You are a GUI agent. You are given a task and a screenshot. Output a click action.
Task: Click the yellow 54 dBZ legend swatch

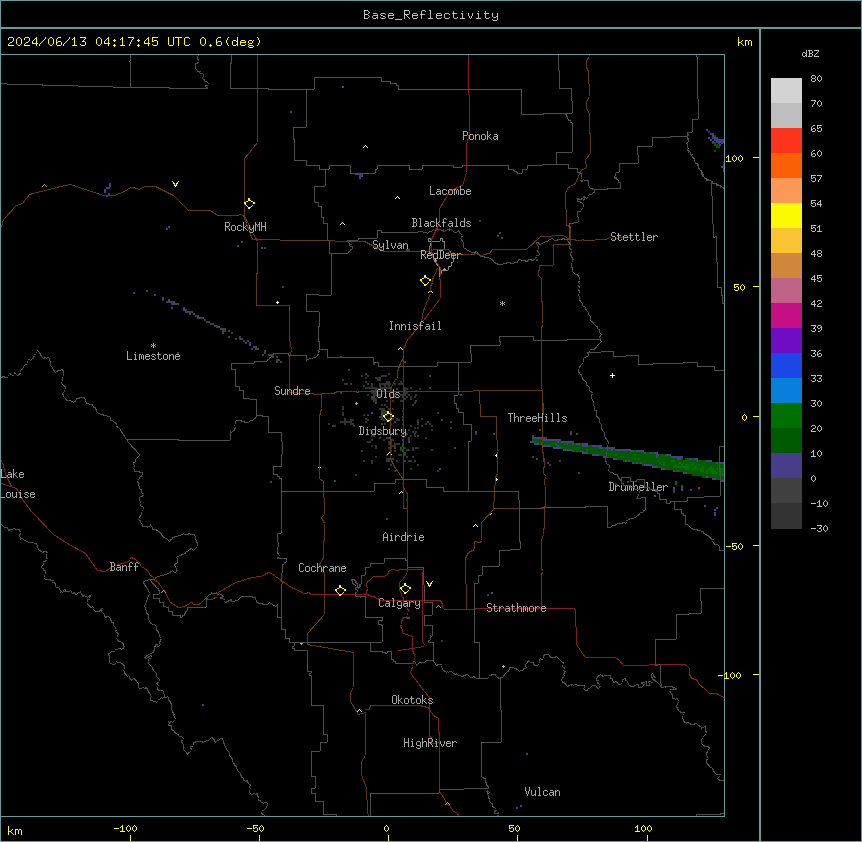pos(786,215)
